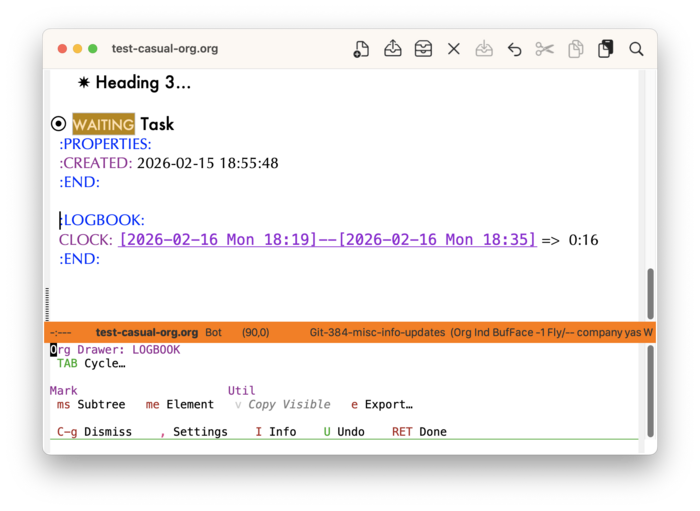Click the New File toolbar icon
Viewport: 700px width, 511px height.
coord(362,49)
